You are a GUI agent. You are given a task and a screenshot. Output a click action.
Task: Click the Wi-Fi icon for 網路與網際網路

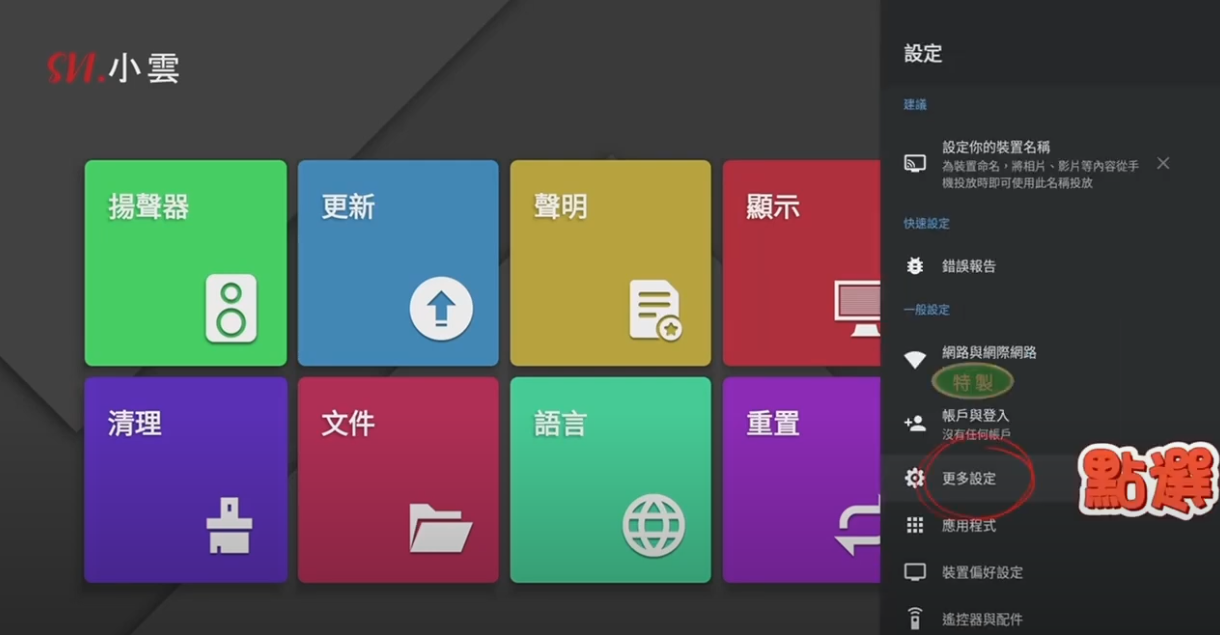coord(914,359)
